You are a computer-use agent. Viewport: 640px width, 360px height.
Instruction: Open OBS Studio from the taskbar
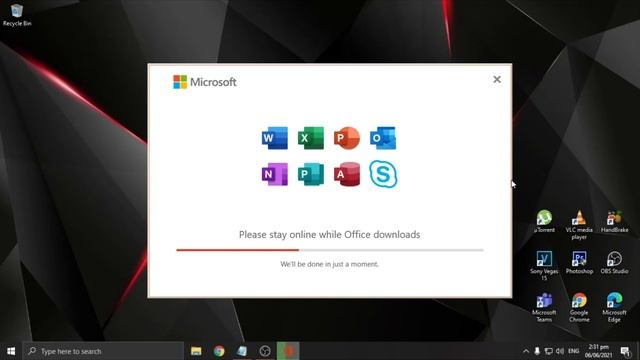(265, 351)
